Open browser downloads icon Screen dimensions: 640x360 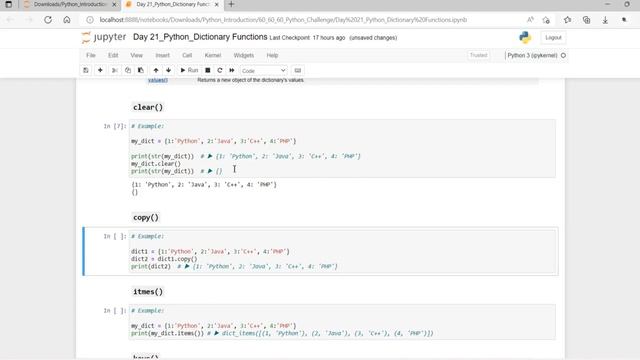coord(605,20)
